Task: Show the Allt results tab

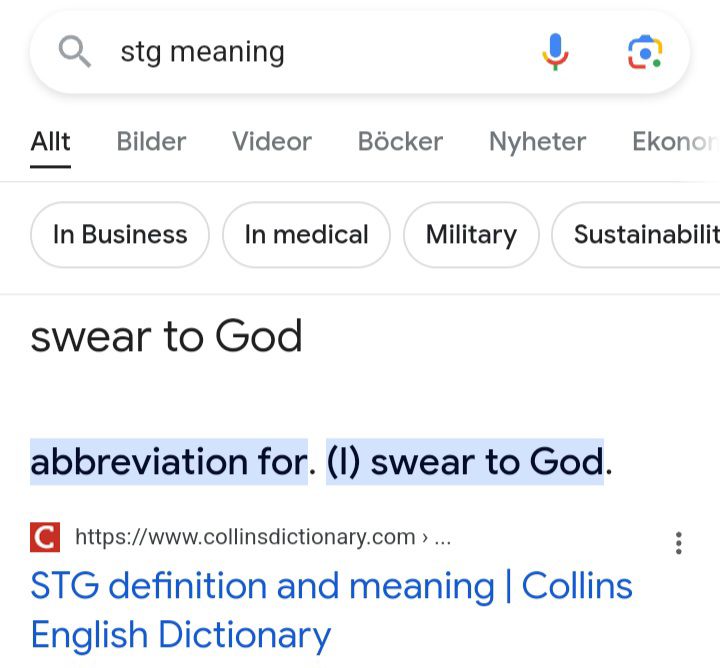Action: [x=50, y=142]
